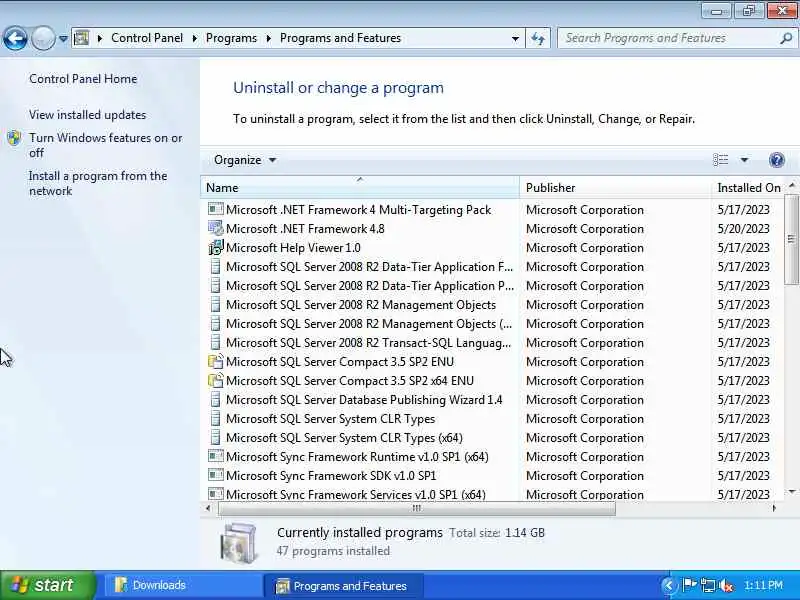Click SQL Server System CLR Types (x64) icon

tap(216, 438)
